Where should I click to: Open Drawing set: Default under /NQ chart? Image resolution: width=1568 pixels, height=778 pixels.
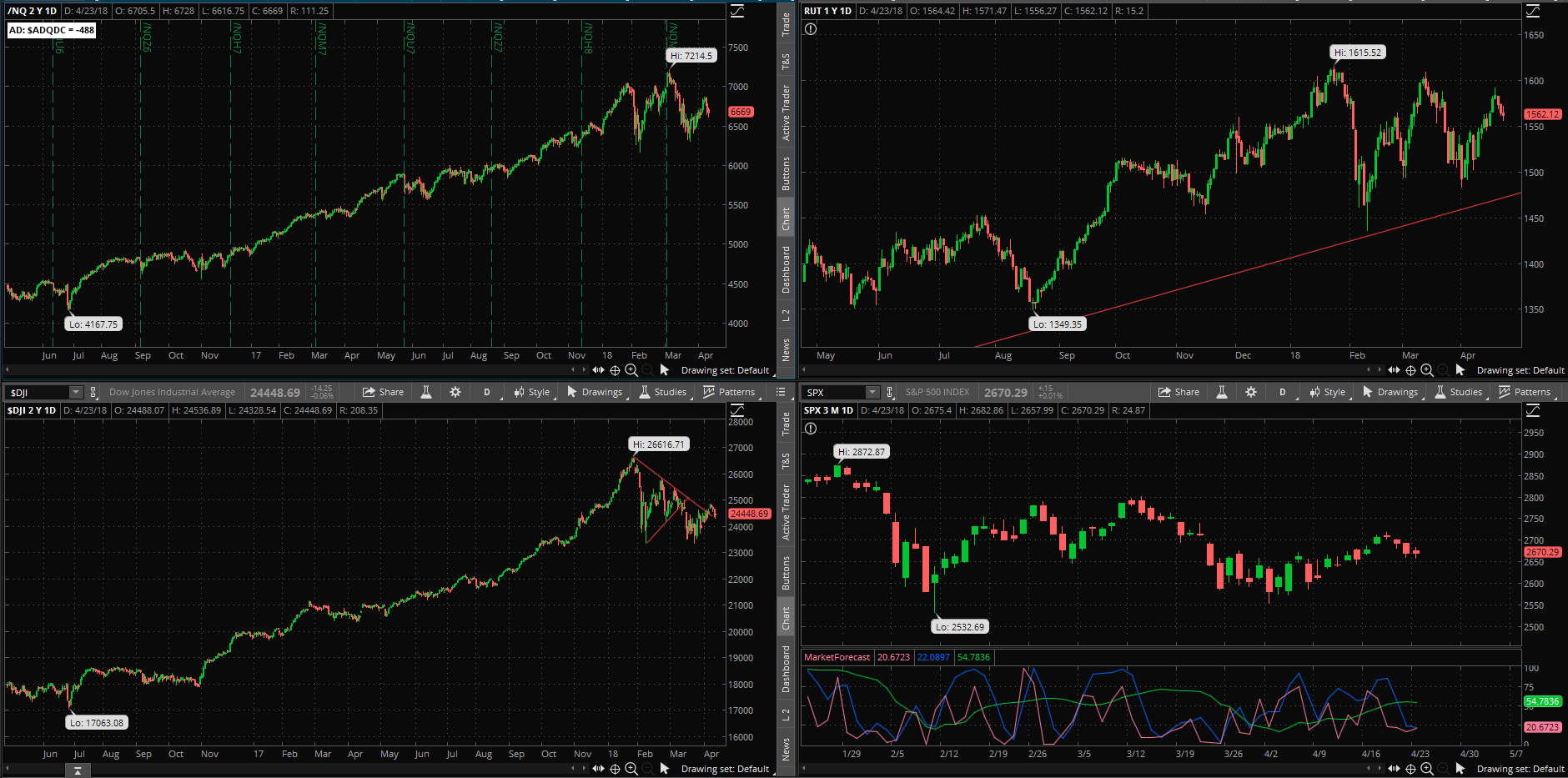pos(725,370)
